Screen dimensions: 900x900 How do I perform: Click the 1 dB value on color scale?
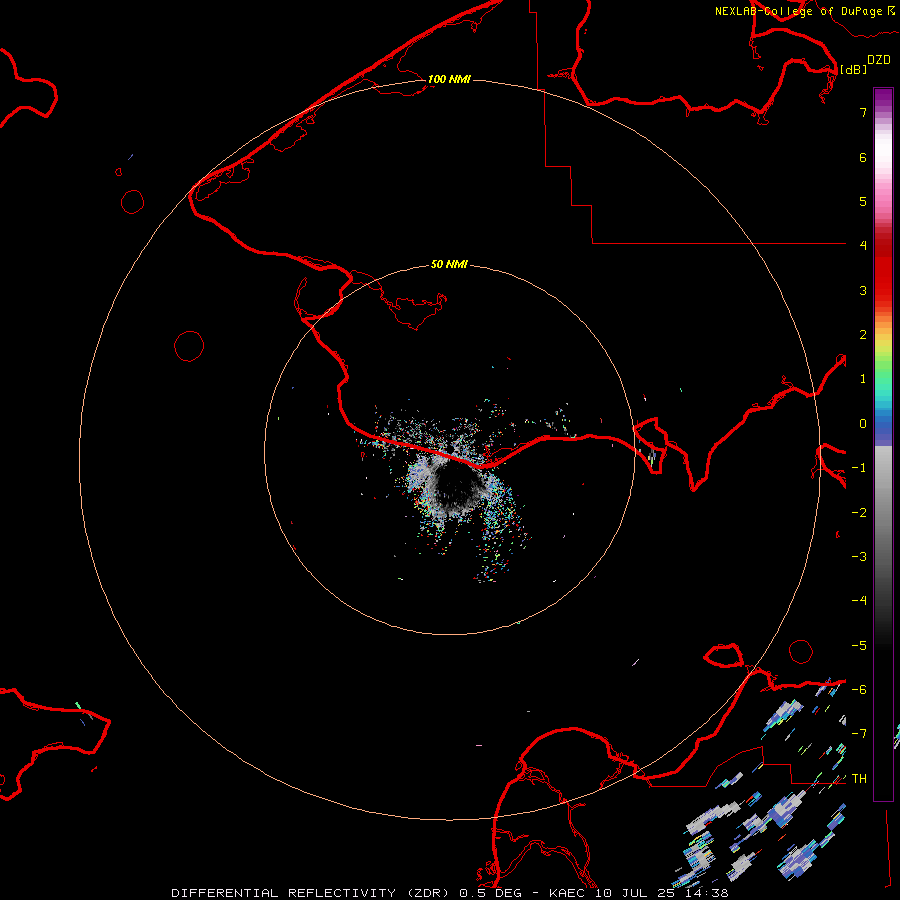pyautogui.click(x=863, y=379)
